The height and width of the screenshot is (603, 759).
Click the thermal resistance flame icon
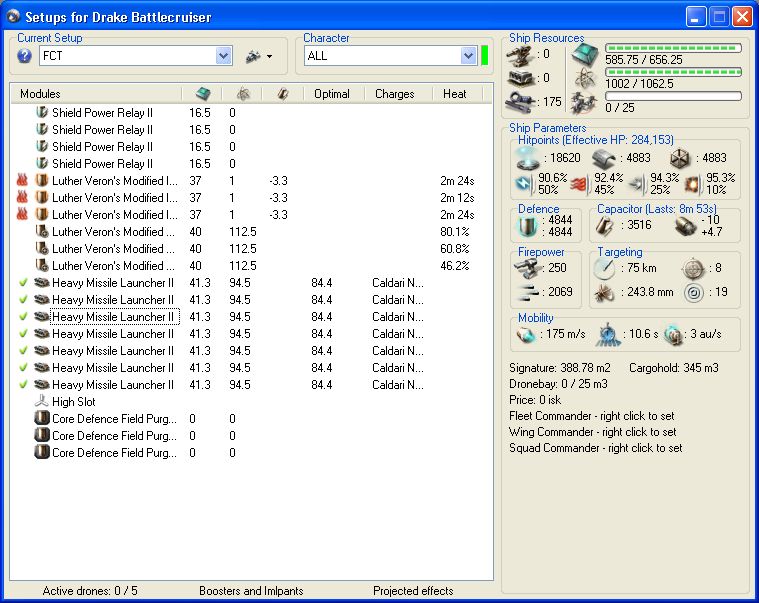[578, 183]
